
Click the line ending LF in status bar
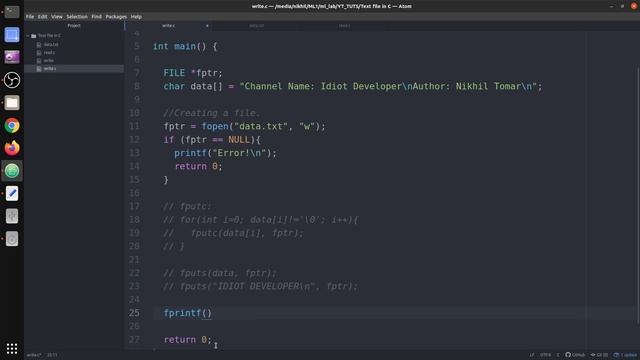[531, 355]
